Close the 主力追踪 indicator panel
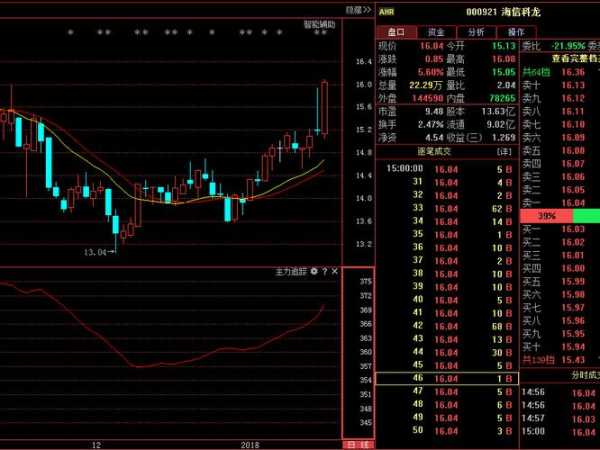The height and width of the screenshot is (450, 600). [x=335, y=271]
